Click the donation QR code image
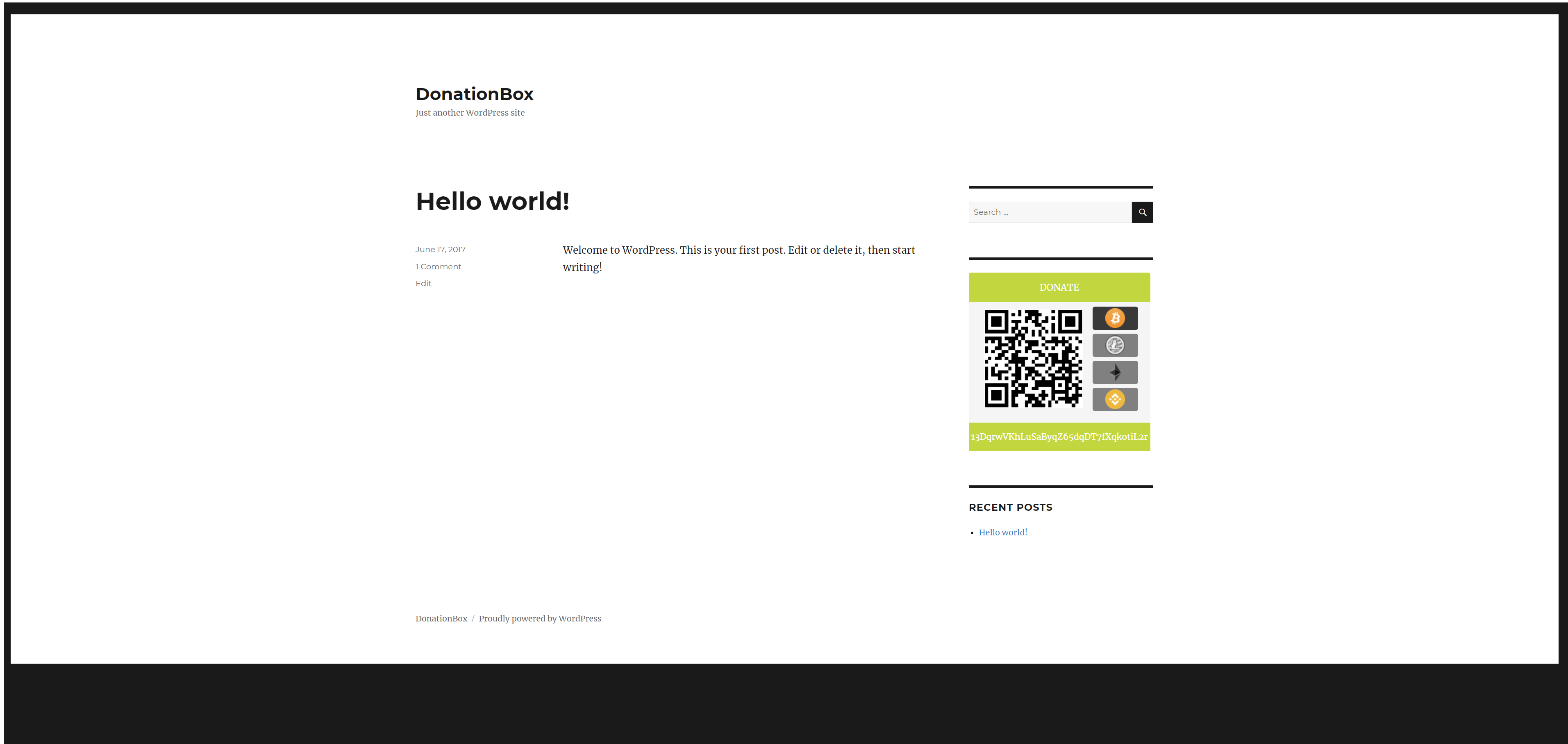 click(1033, 359)
